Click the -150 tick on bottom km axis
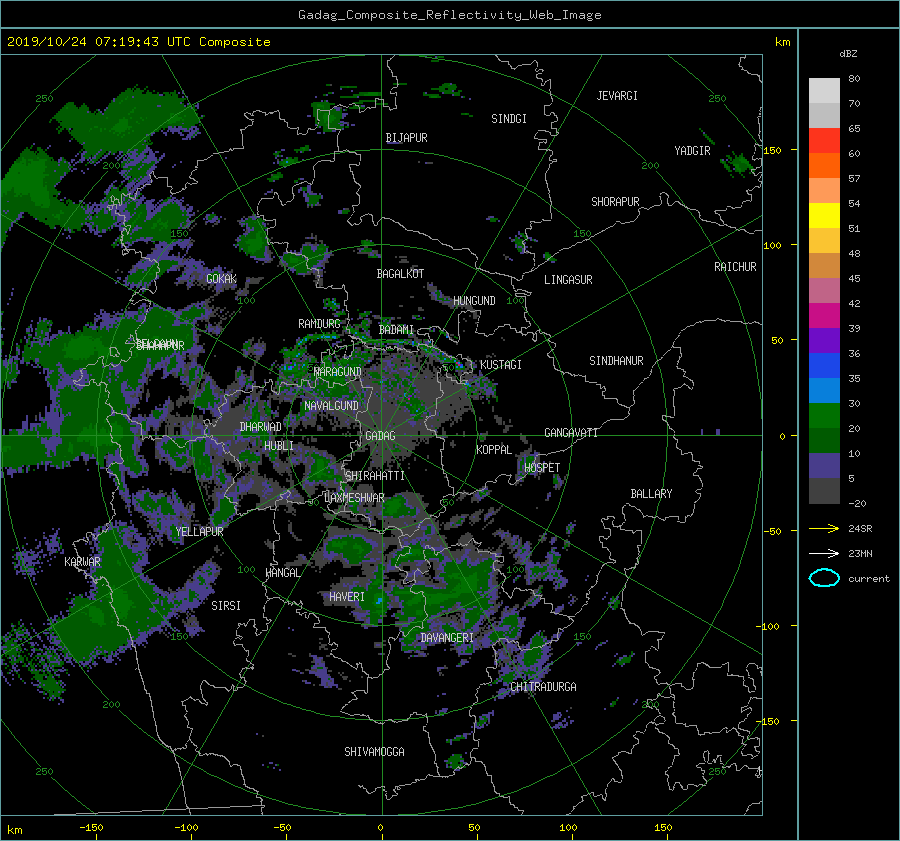900x841 pixels. coord(91,828)
